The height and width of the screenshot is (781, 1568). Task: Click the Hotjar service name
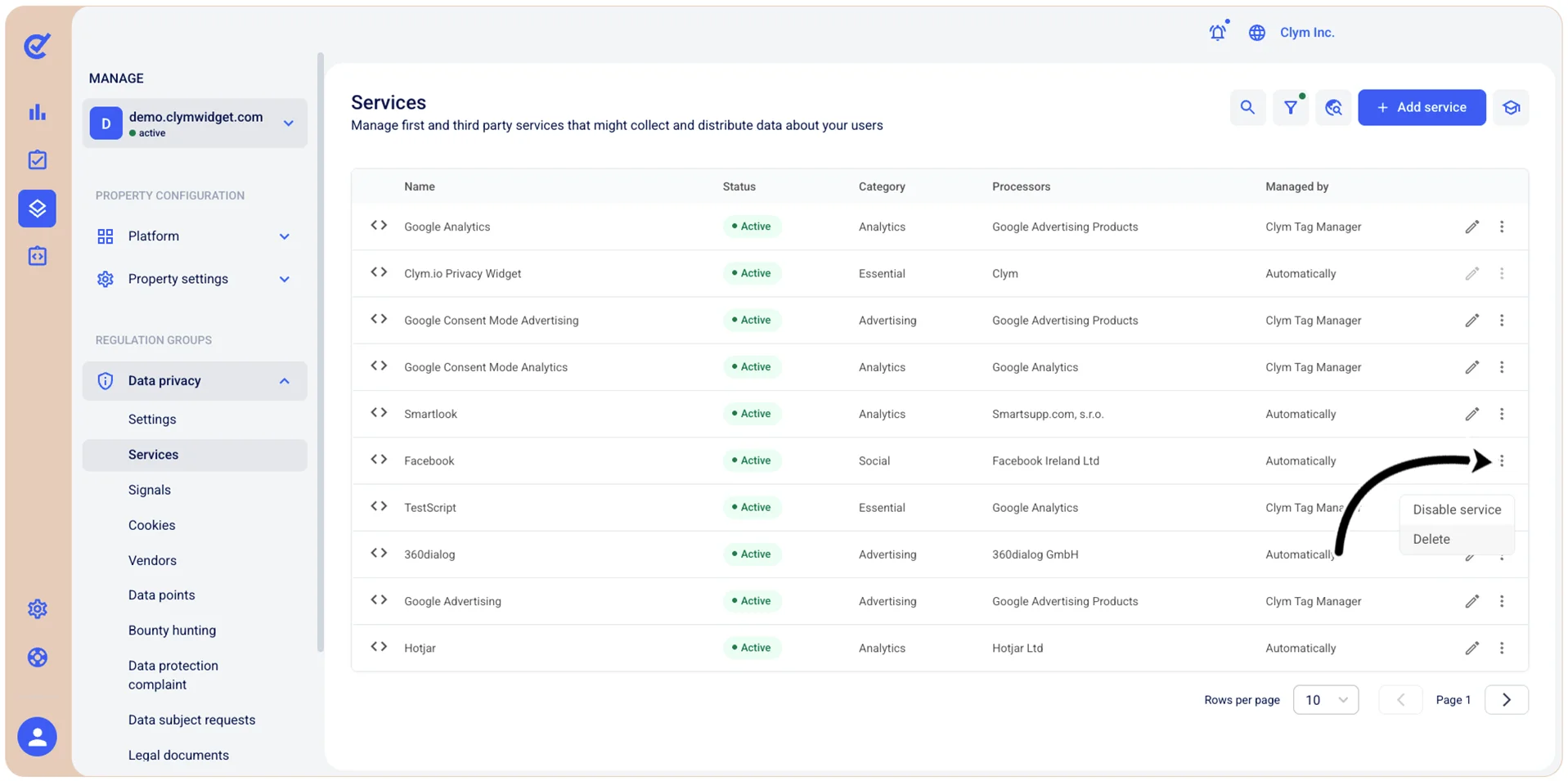420,648
